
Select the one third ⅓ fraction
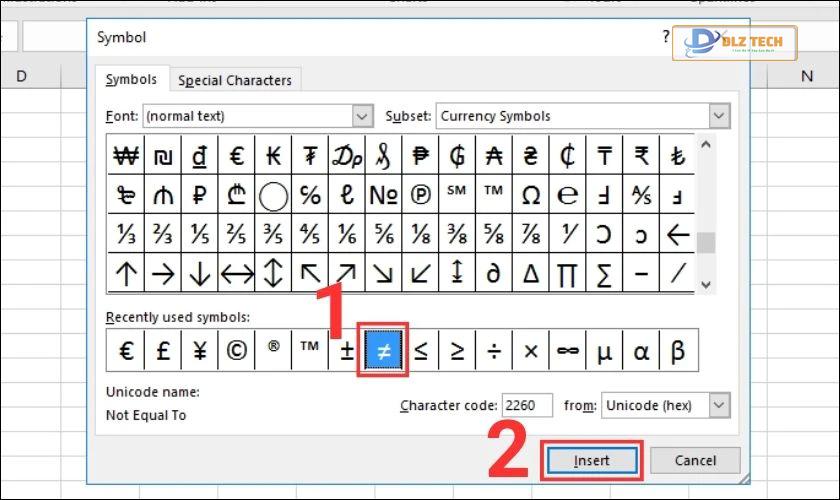pyautogui.click(x=126, y=234)
